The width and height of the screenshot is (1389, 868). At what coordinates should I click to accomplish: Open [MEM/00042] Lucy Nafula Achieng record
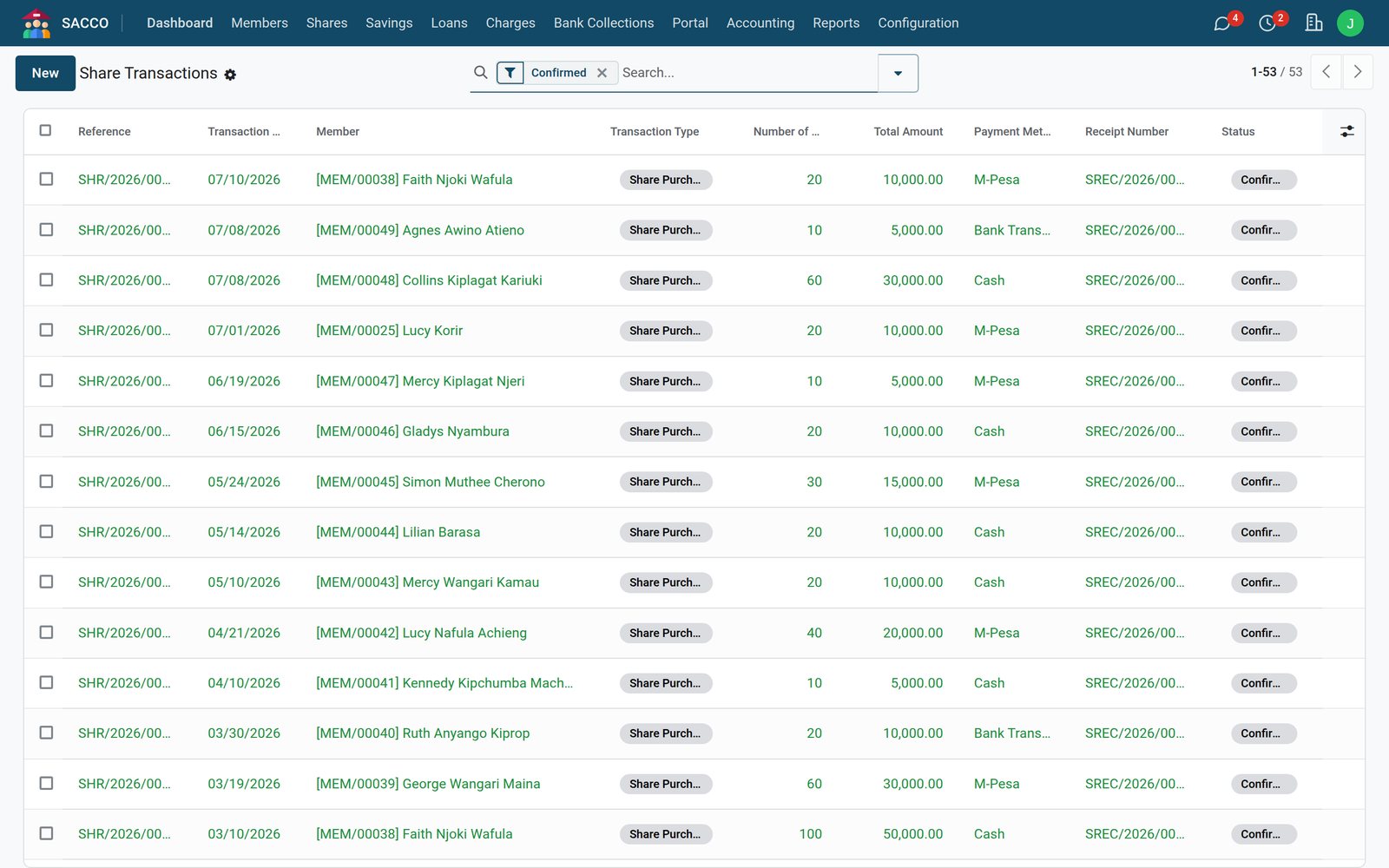[x=421, y=633]
